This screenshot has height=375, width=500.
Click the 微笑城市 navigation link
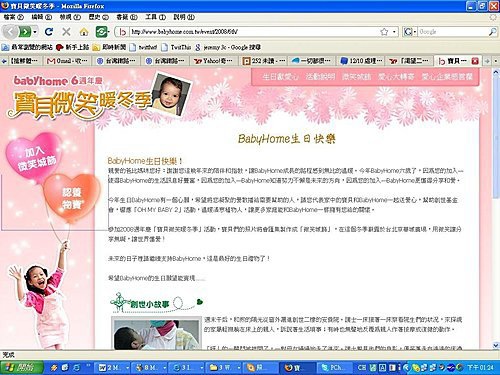click(x=356, y=77)
